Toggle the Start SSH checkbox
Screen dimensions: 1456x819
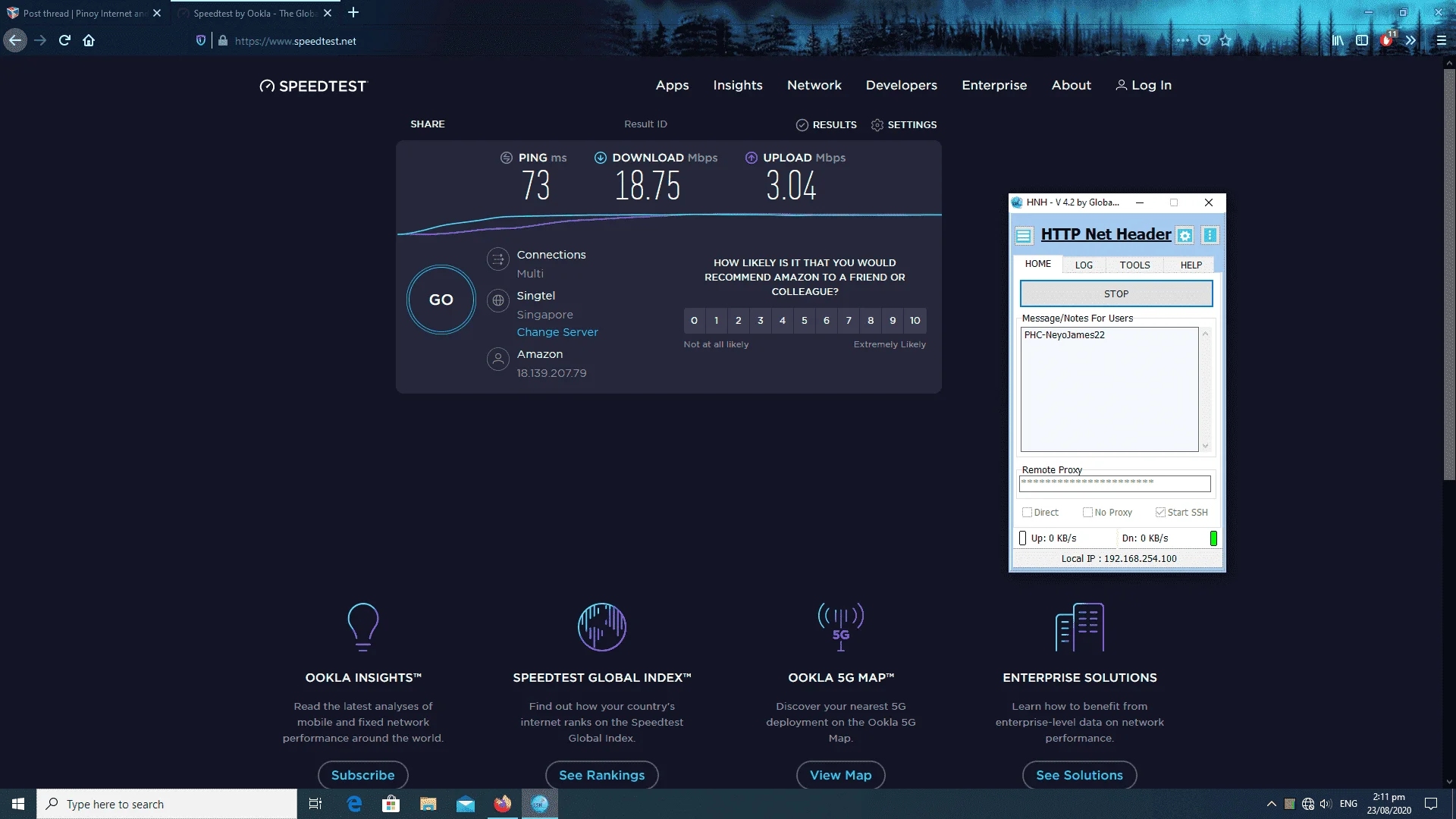click(1160, 513)
